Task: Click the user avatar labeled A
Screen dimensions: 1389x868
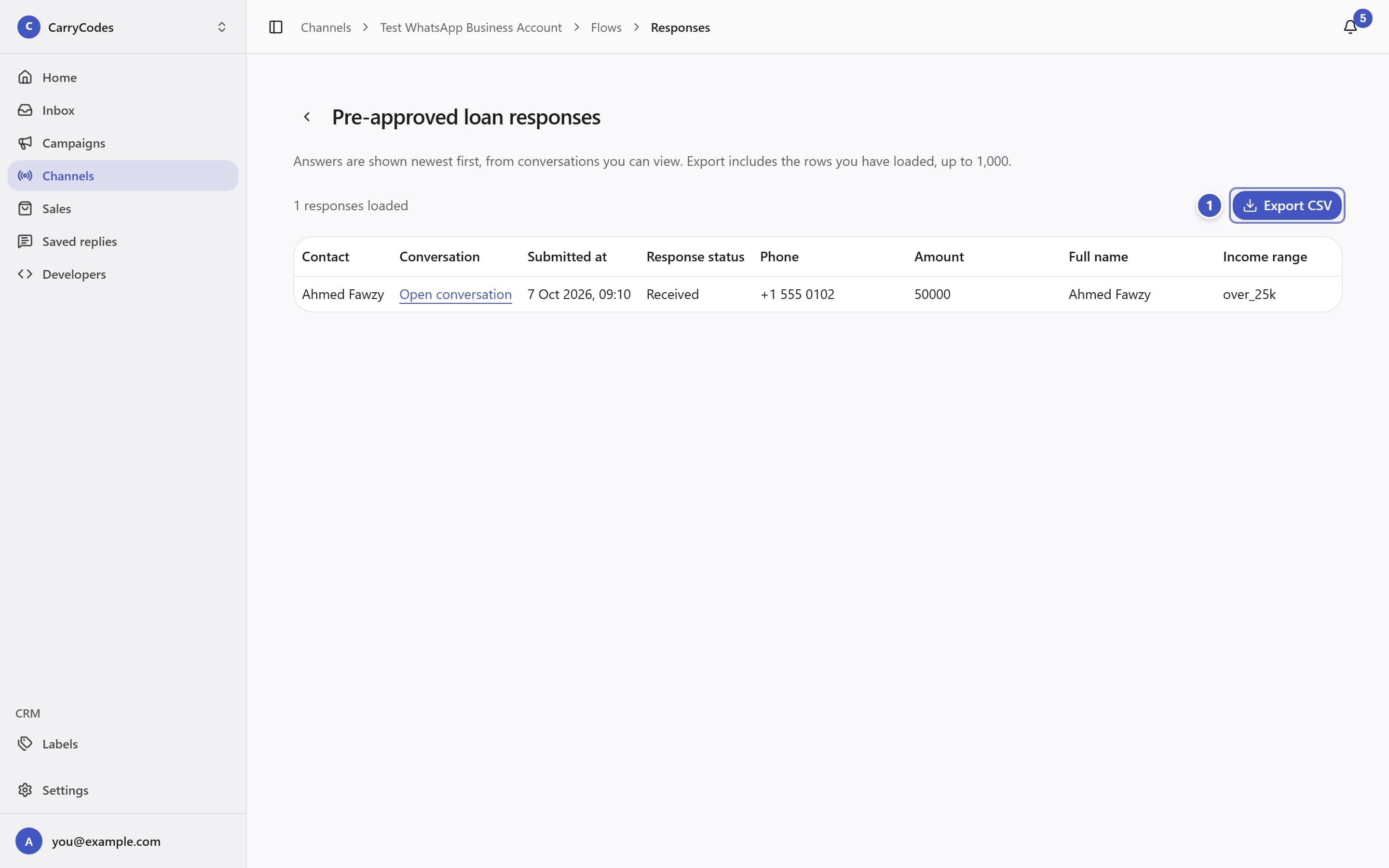Action: pos(29,841)
